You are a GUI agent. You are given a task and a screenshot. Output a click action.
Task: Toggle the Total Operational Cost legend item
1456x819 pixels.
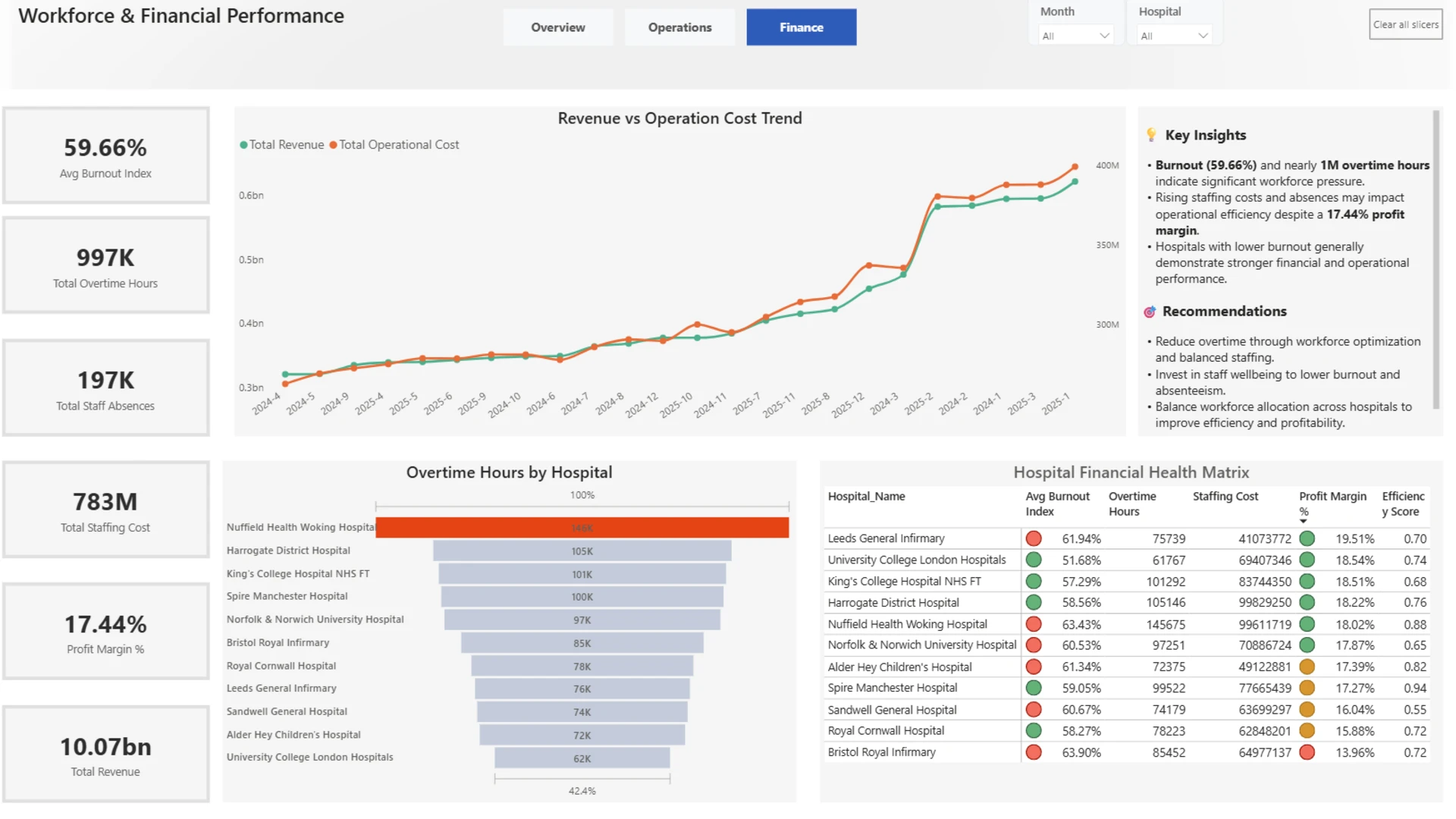click(x=394, y=145)
